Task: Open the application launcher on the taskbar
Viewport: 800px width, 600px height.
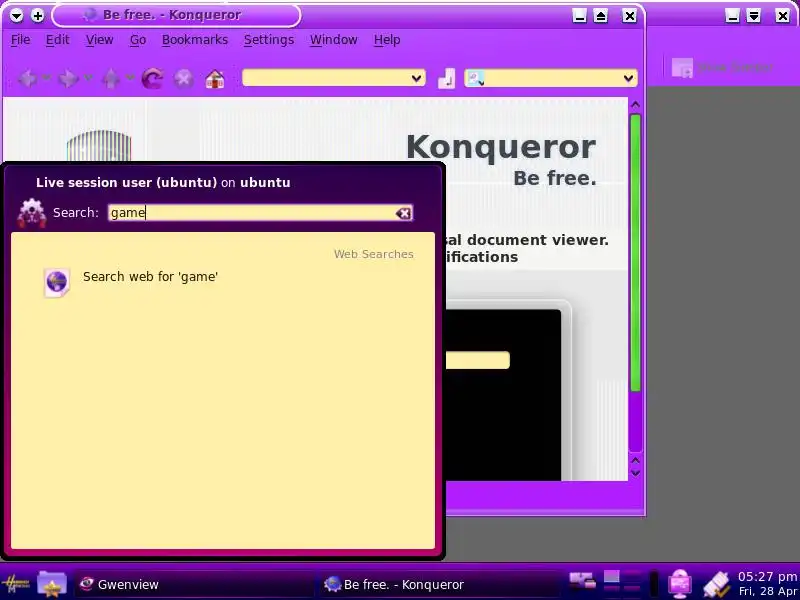Action: (x=15, y=583)
